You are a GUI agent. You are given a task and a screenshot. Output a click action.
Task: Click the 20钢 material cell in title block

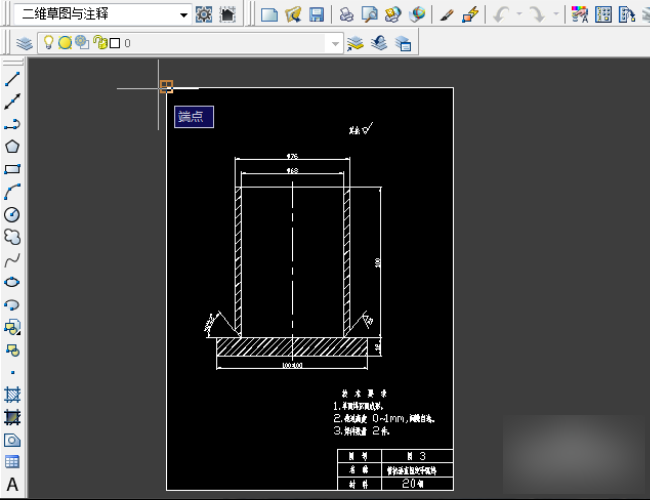click(x=417, y=483)
